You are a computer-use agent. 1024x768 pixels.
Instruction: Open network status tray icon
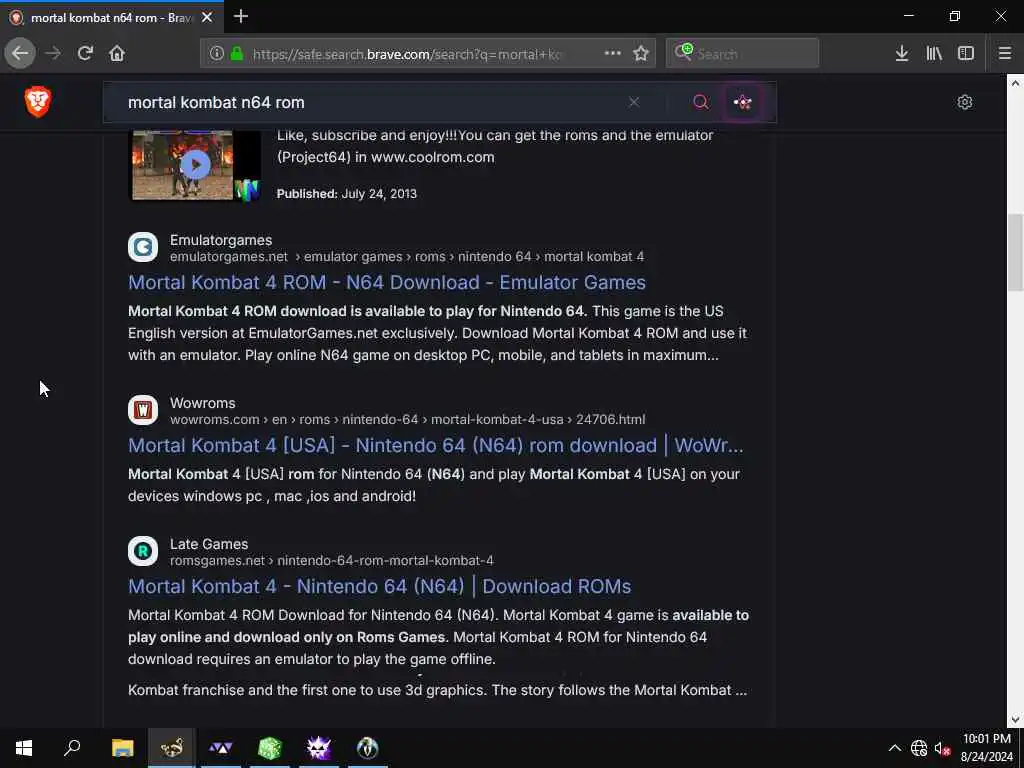[x=919, y=748]
